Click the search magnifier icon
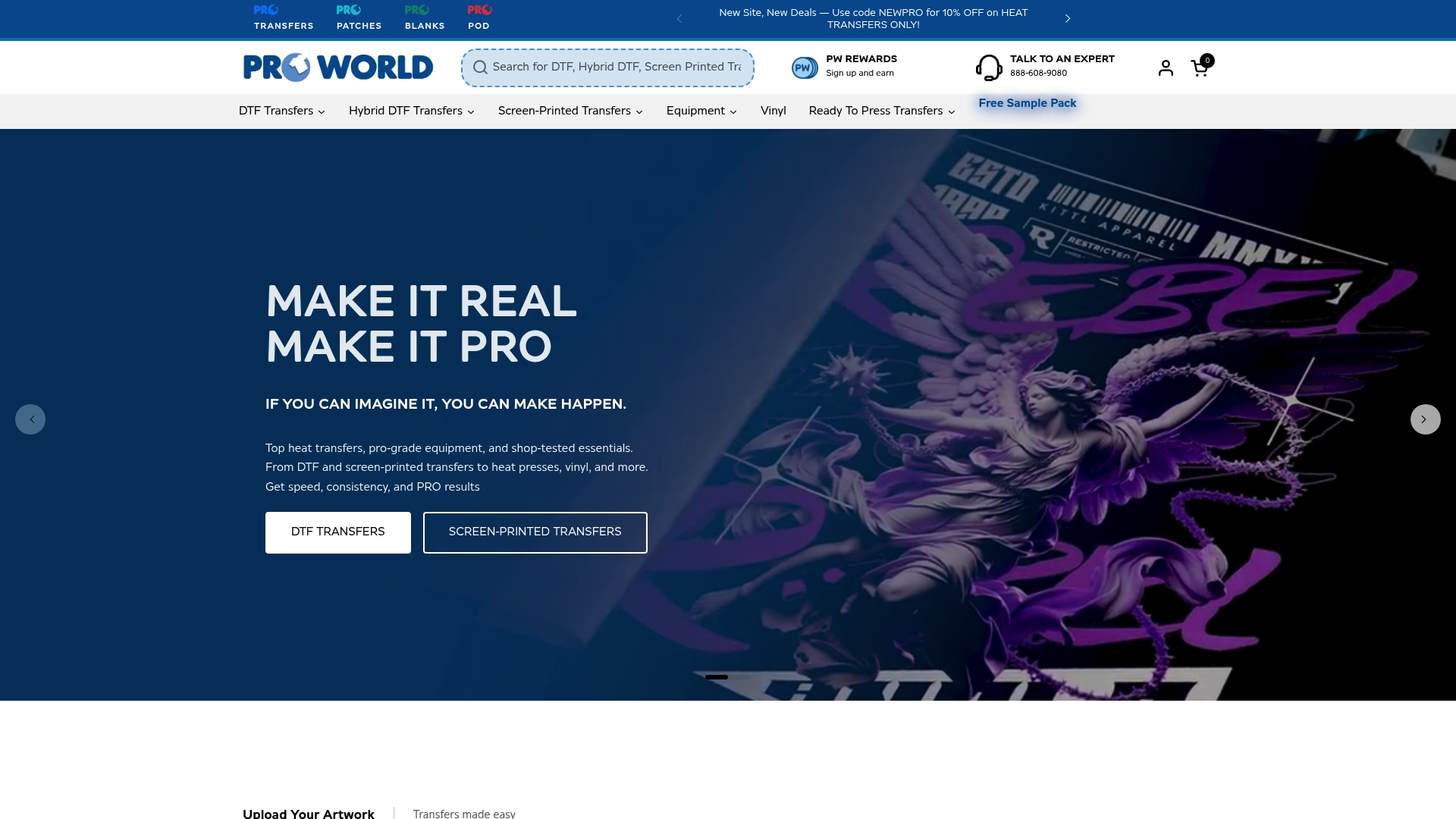Viewport: 1456px width, 819px height. [480, 67]
